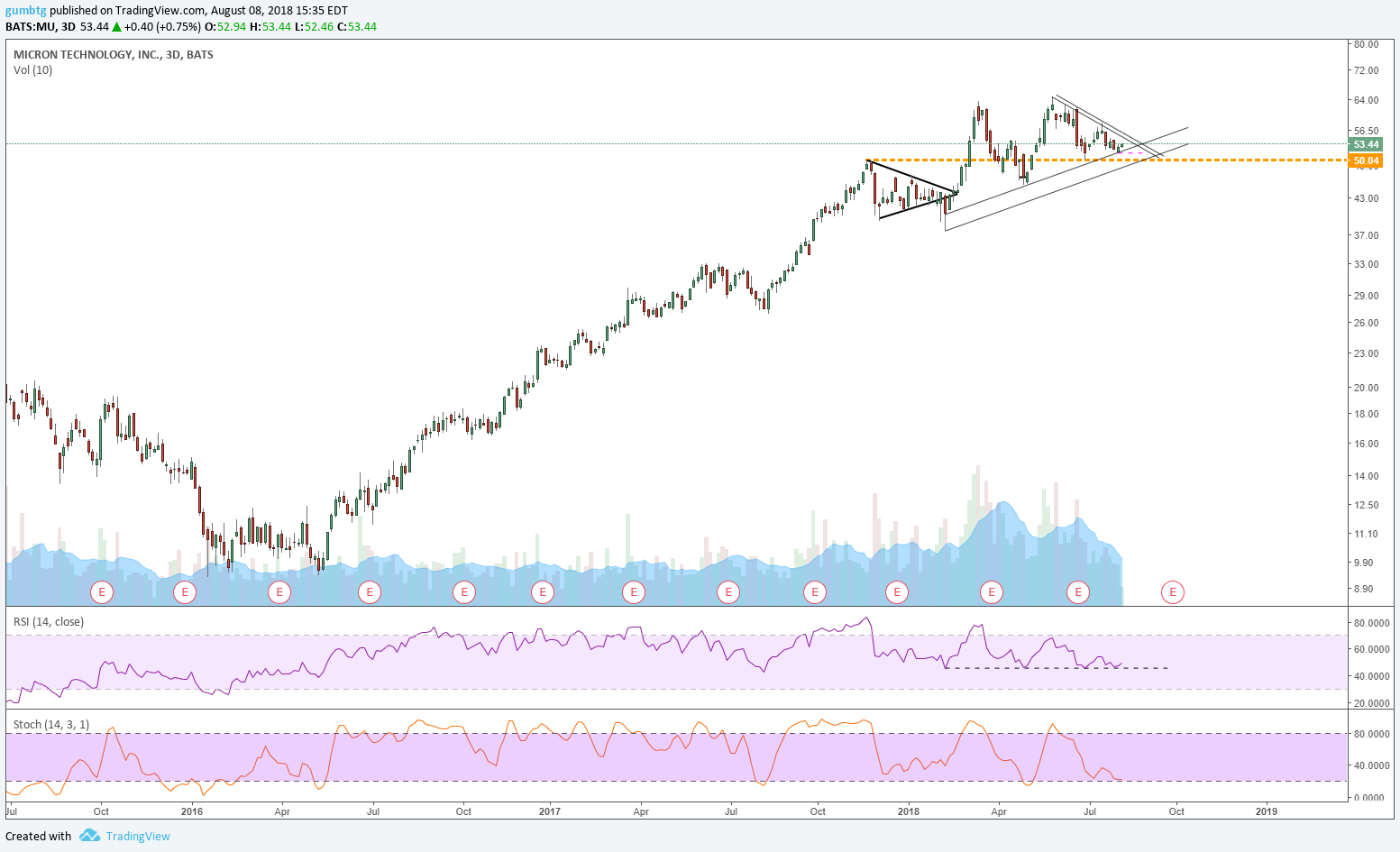Click the upcoming October 2018 earnings marker
The image size is (1400, 852).
pos(1173,592)
